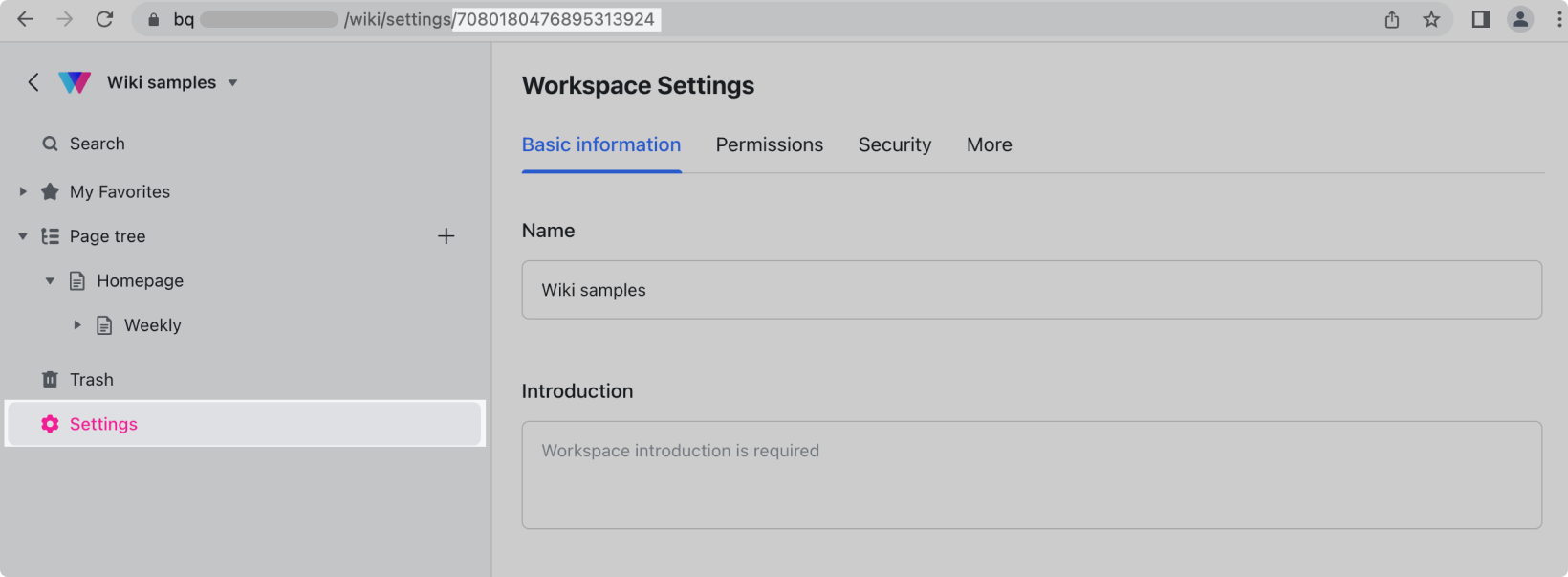The width and height of the screenshot is (1568, 577).
Task: Reload the page in the browser
Action: [104, 19]
